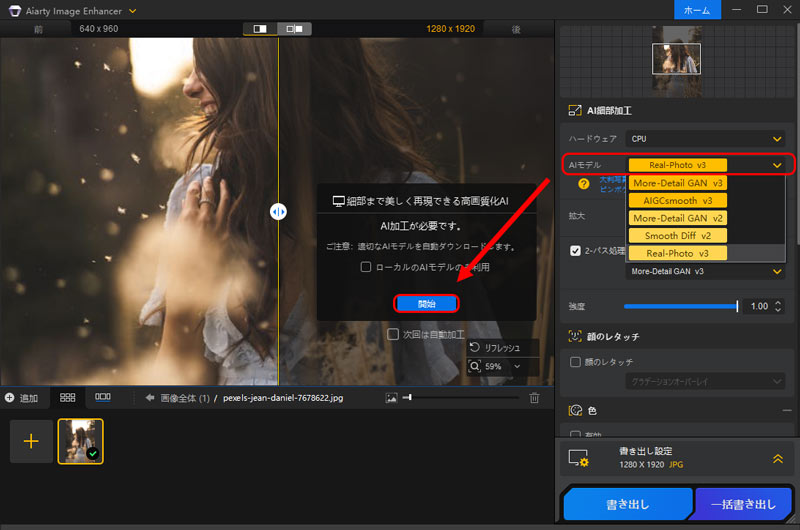The image size is (800, 530).
Task: Toggle the 2-パス処理 checkbox
Action: [x=575, y=251]
